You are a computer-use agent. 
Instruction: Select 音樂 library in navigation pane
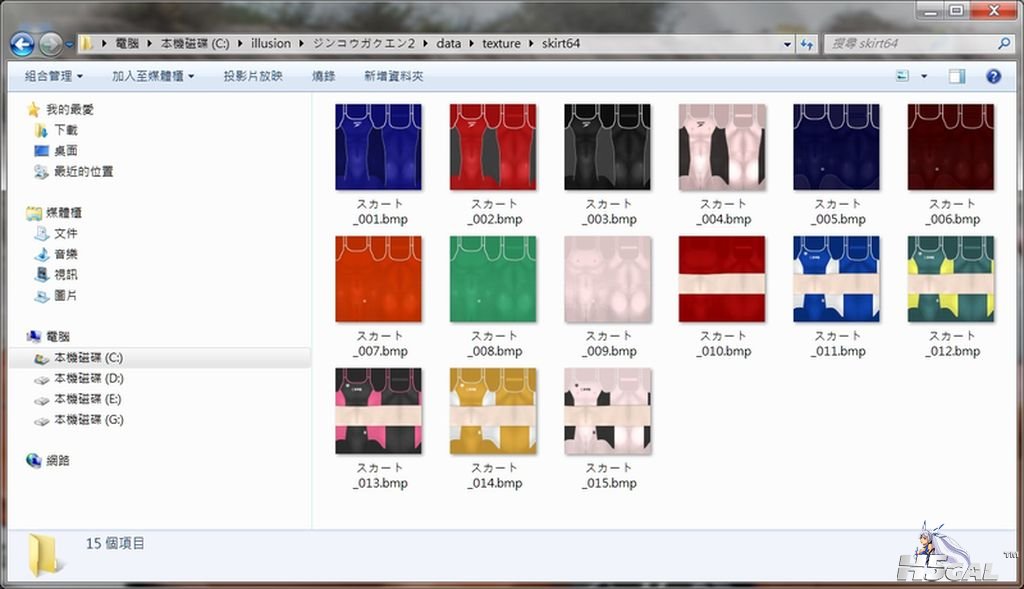click(x=65, y=254)
